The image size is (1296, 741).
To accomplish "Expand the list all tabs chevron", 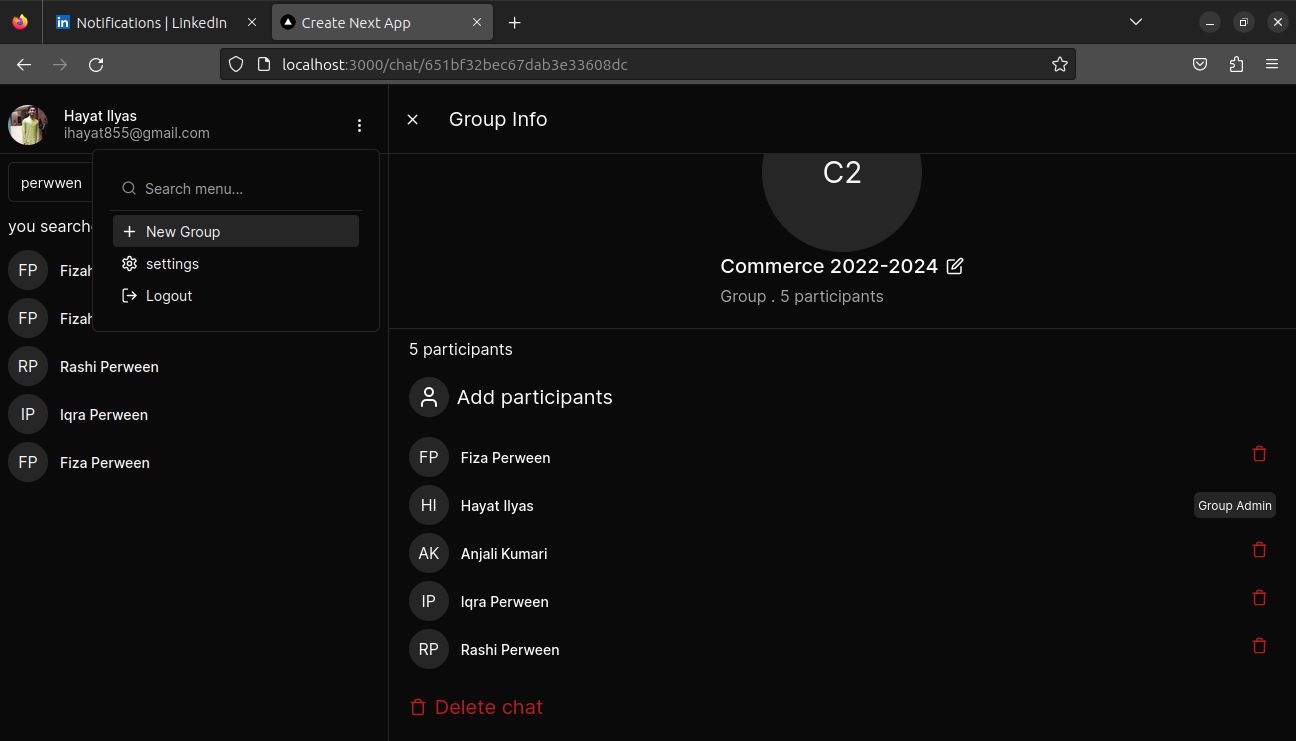I will pos(1135,22).
